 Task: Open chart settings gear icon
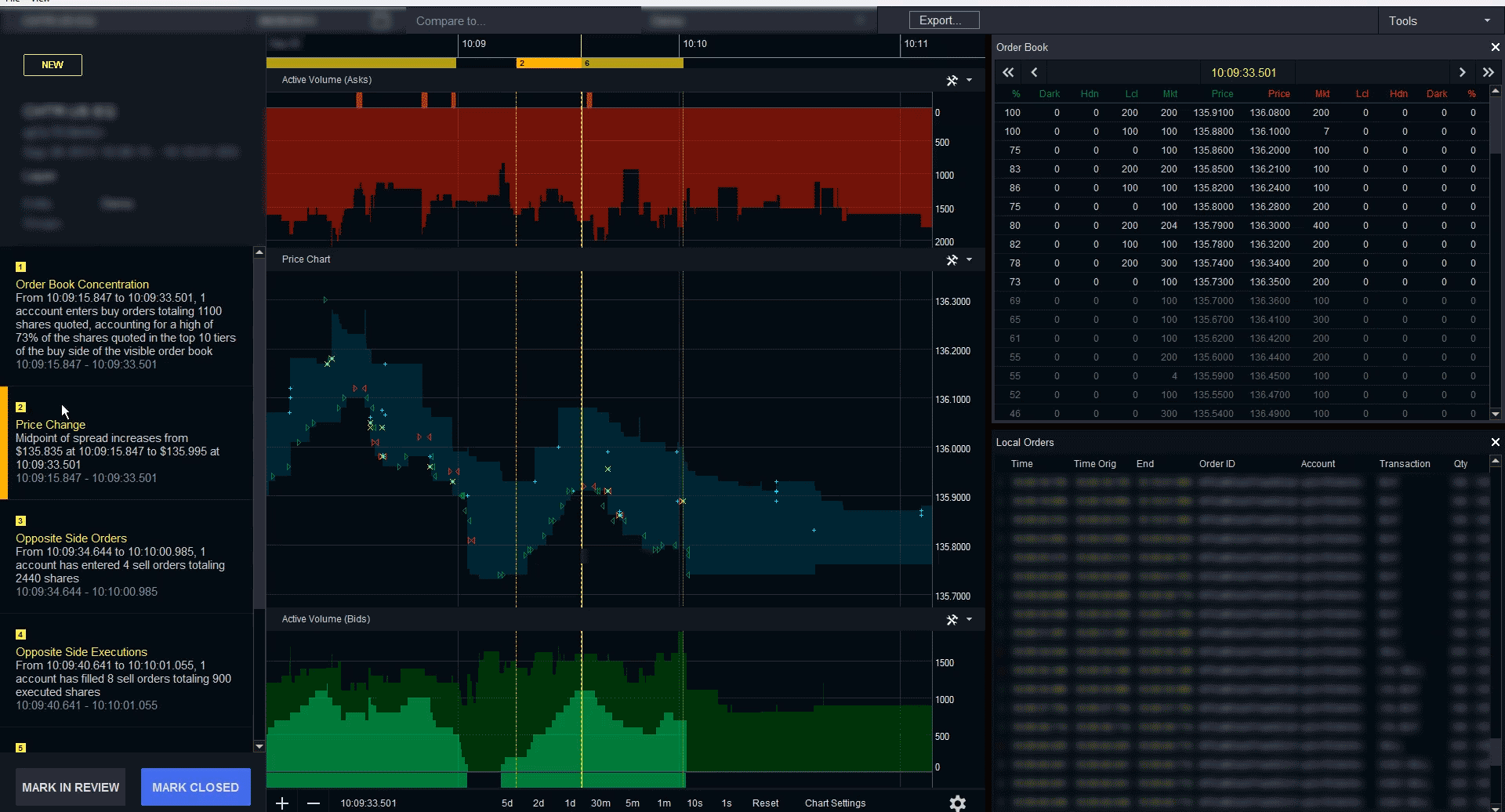pyautogui.click(x=957, y=803)
